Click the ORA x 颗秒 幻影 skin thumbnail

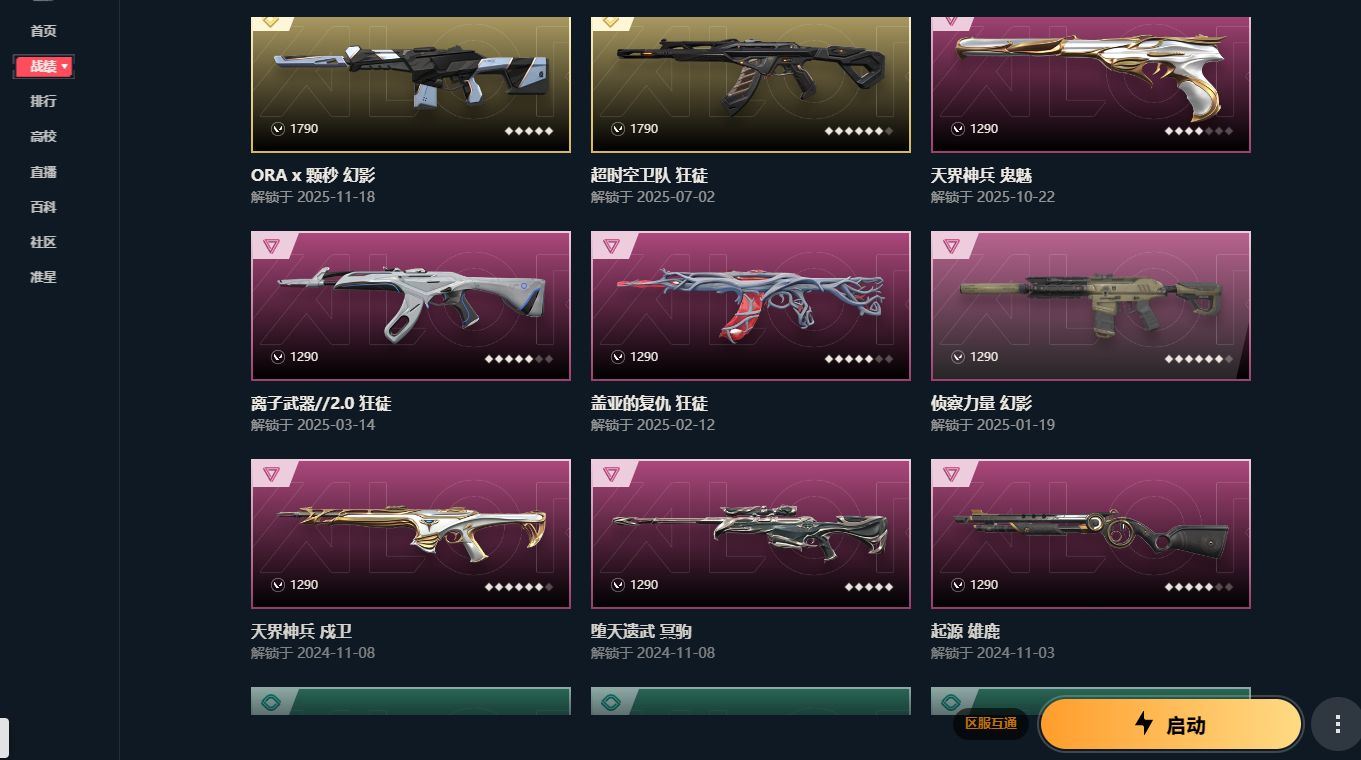pos(411,84)
